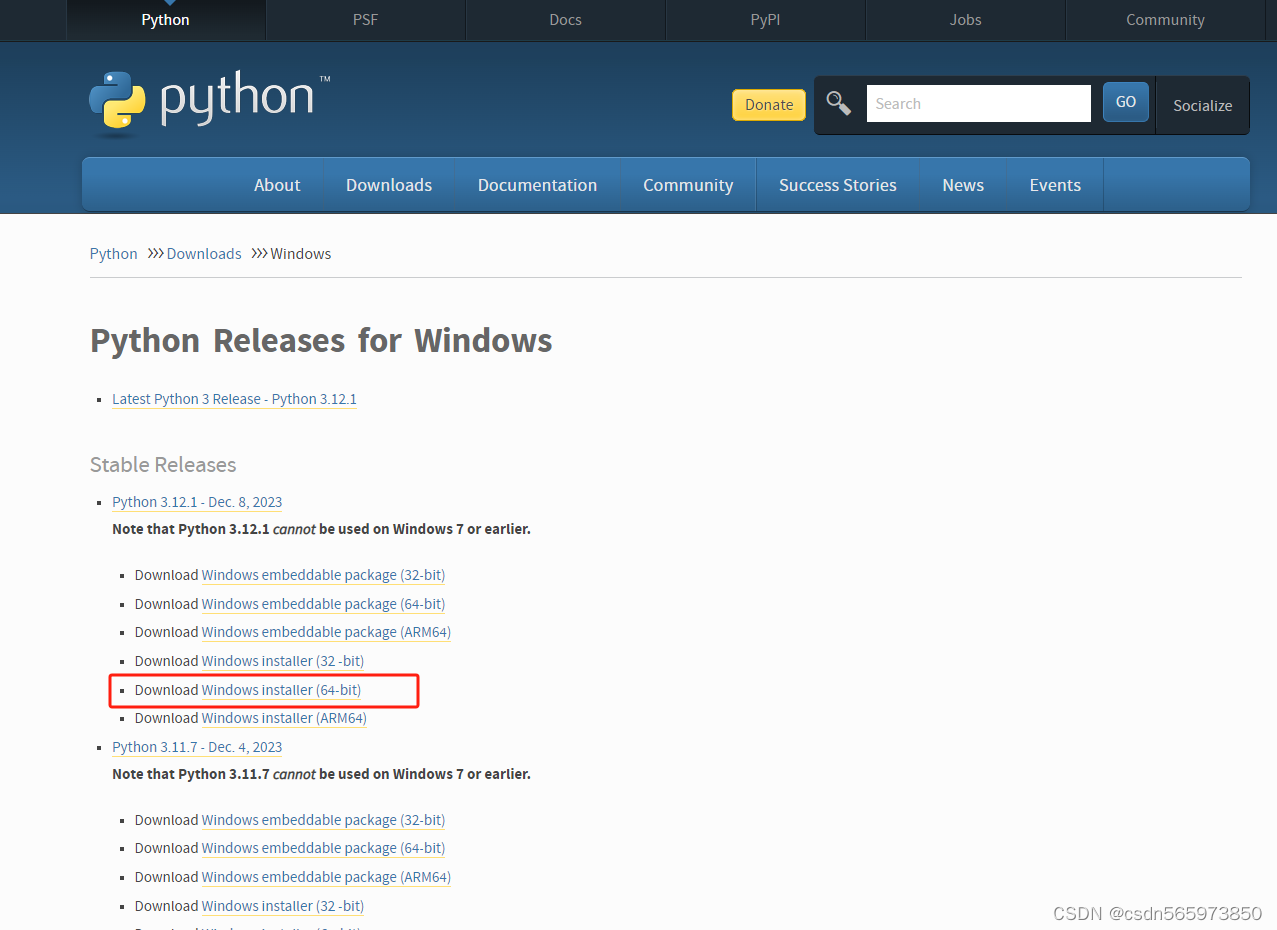Download 3.12.1 Windows installer (32 -bit)
Screen dimensions: 1277x930
point(283,661)
